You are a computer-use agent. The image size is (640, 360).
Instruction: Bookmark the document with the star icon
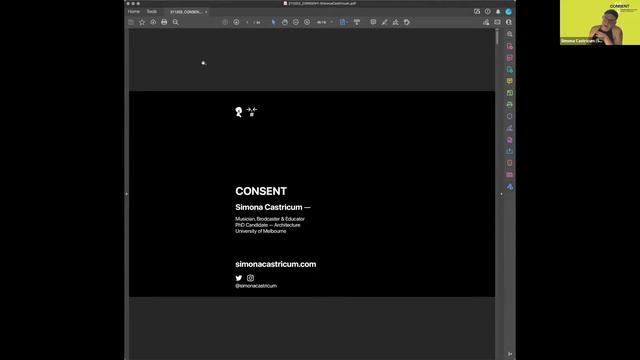(142, 22)
